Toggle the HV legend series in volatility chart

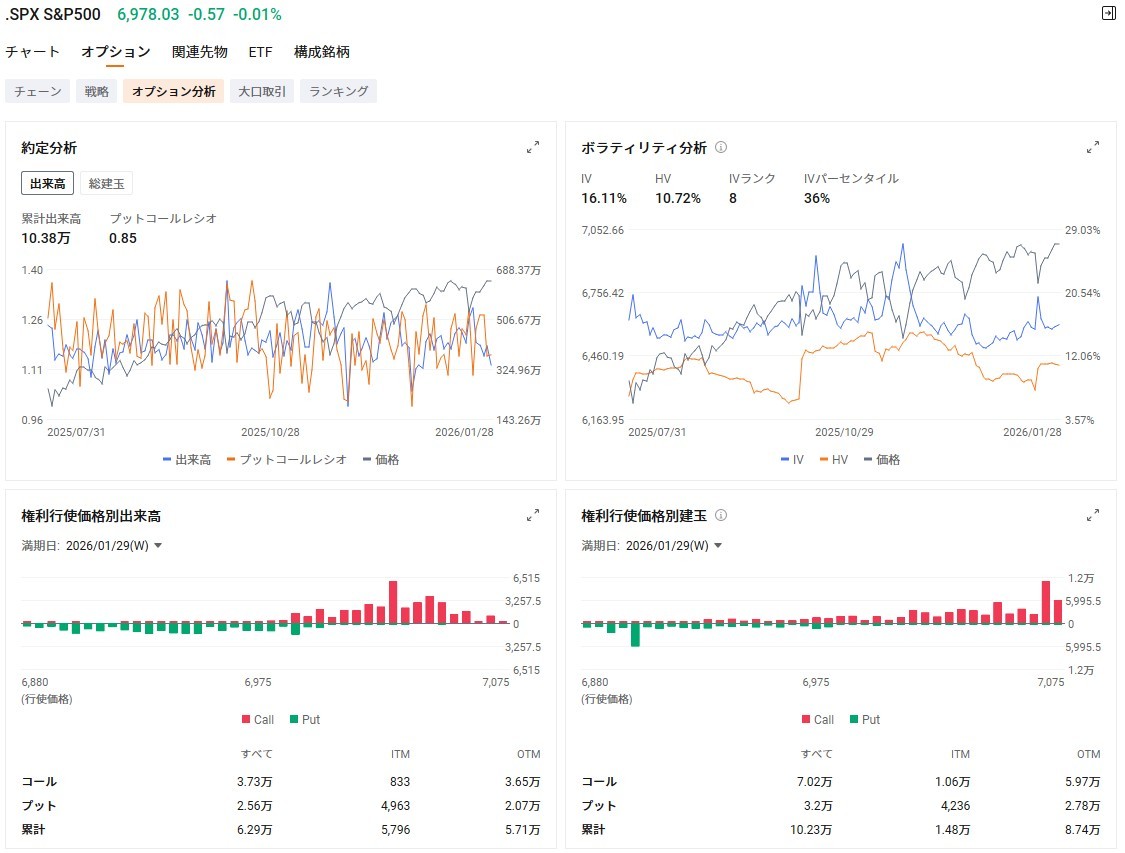click(x=832, y=460)
